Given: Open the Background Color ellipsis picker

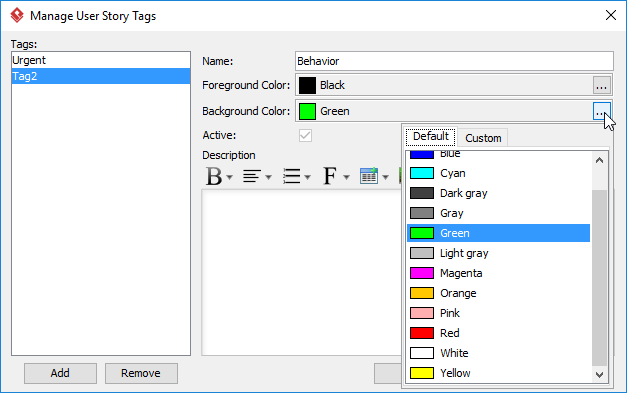Looking at the screenshot, I should click(x=601, y=111).
